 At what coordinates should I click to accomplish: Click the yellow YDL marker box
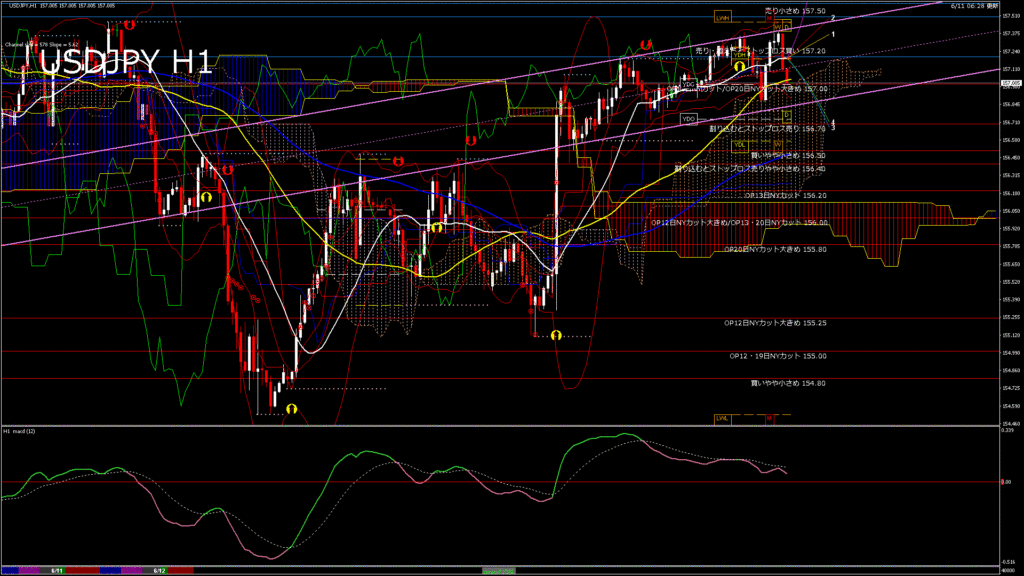(x=740, y=144)
